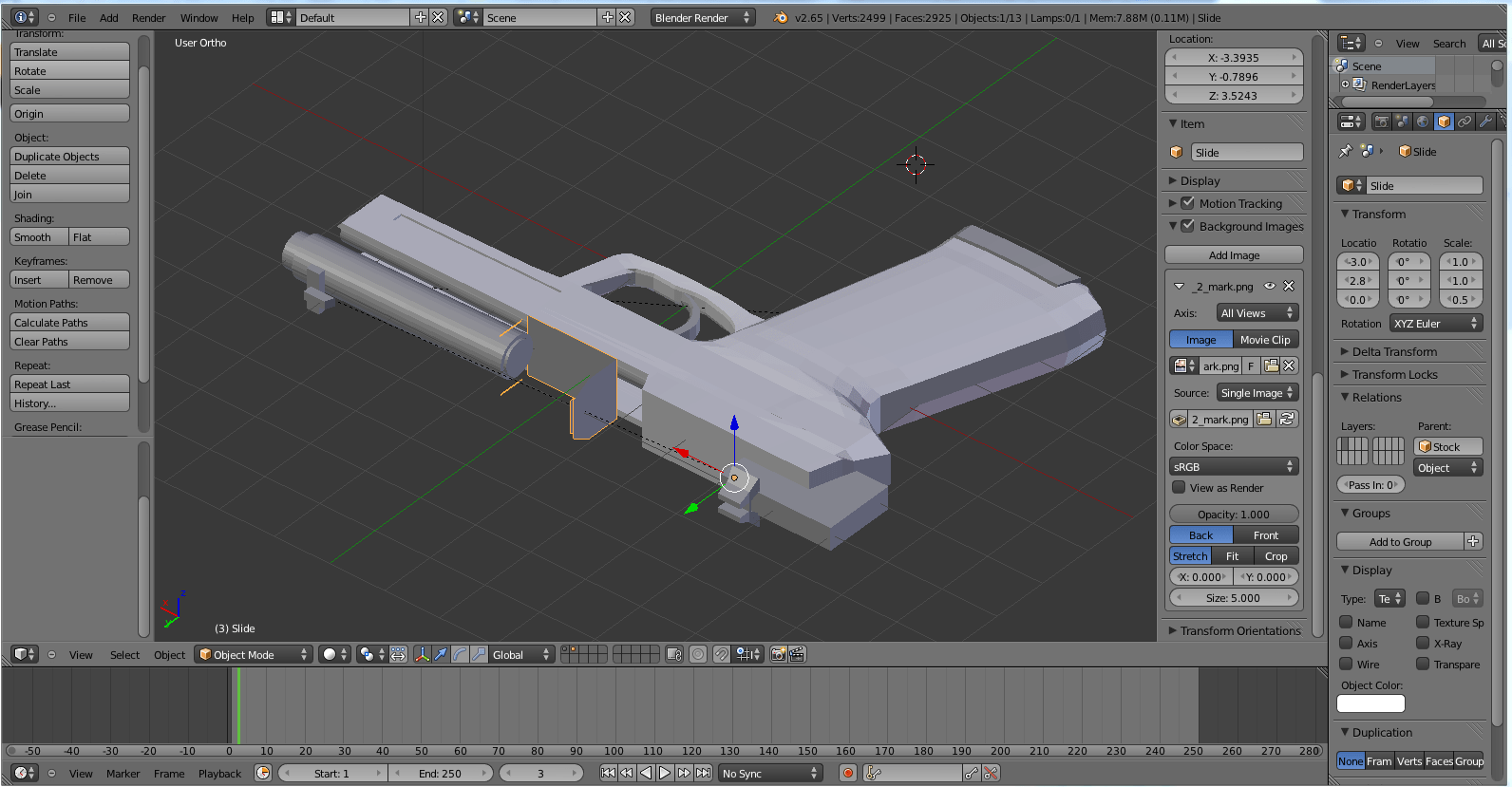1512x787 pixels.
Task: Open the Scene properties tab
Action: click(1403, 122)
